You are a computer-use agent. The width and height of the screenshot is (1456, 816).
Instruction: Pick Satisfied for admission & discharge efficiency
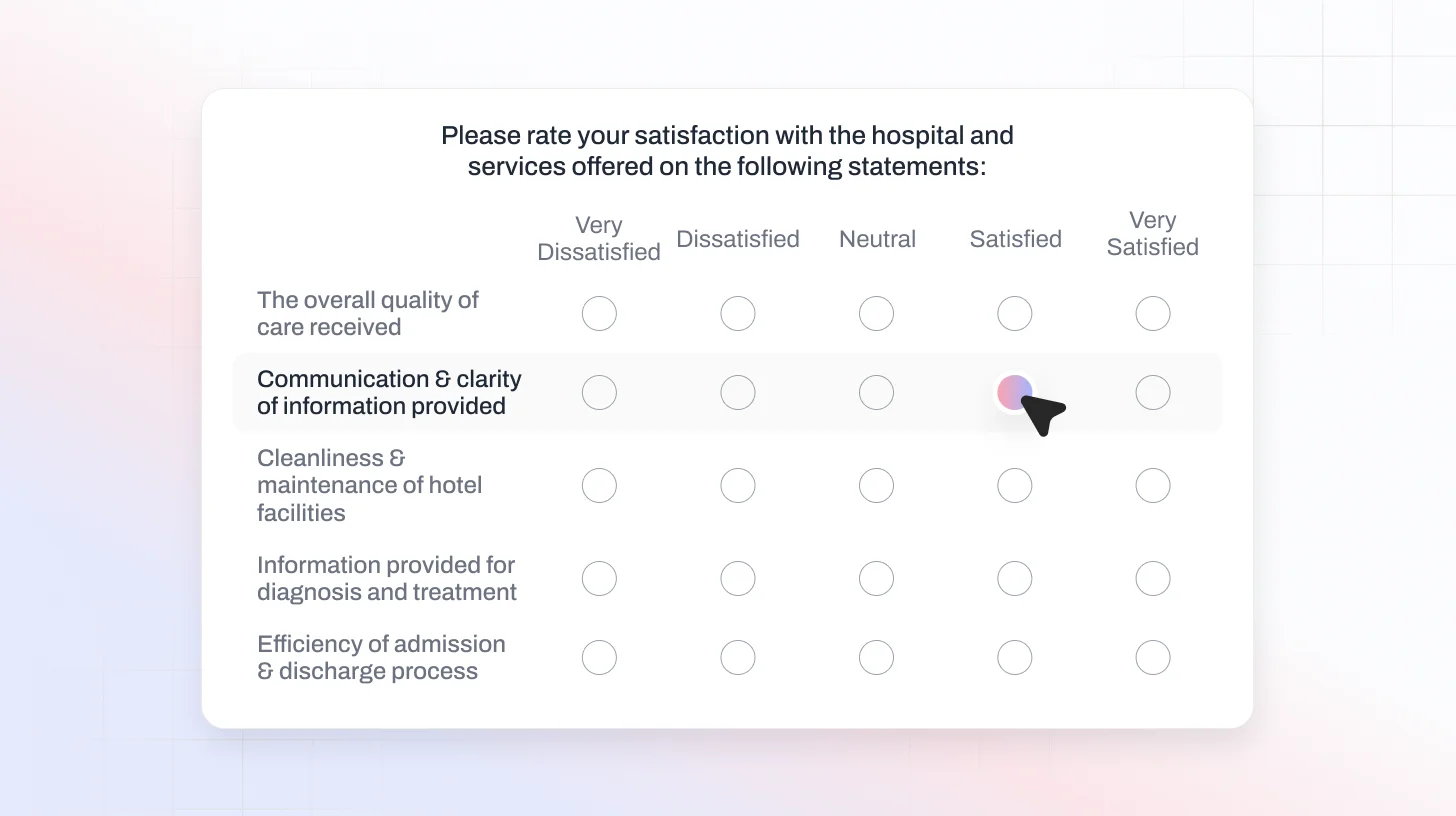(1014, 658)
